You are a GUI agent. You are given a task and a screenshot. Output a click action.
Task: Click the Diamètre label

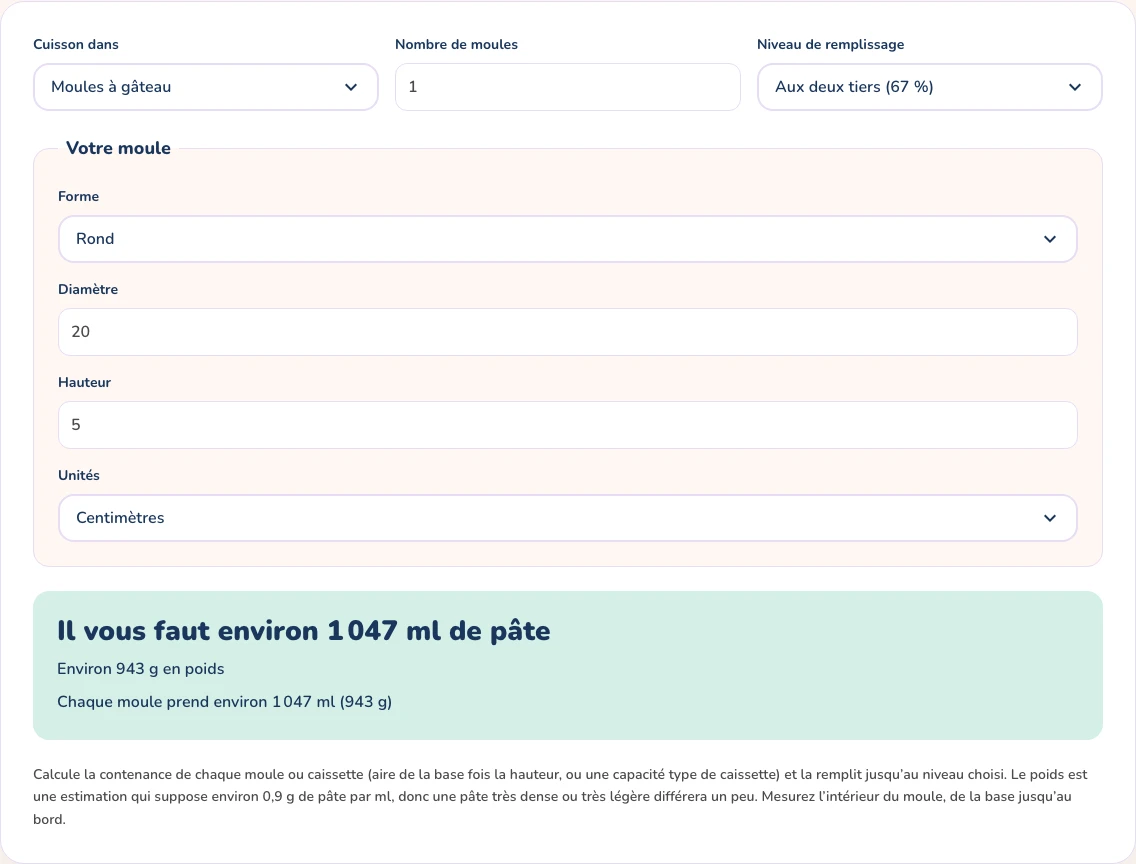(x=88, y=289)
